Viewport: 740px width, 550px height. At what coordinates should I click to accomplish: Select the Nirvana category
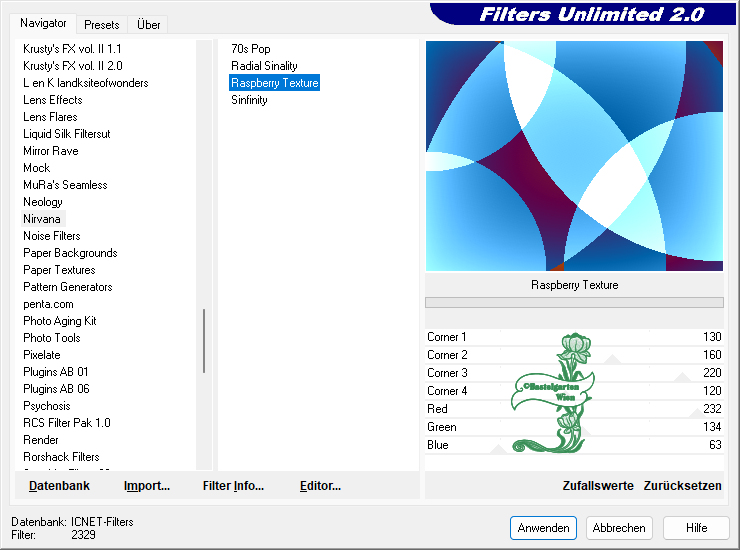tap(42, 219)
